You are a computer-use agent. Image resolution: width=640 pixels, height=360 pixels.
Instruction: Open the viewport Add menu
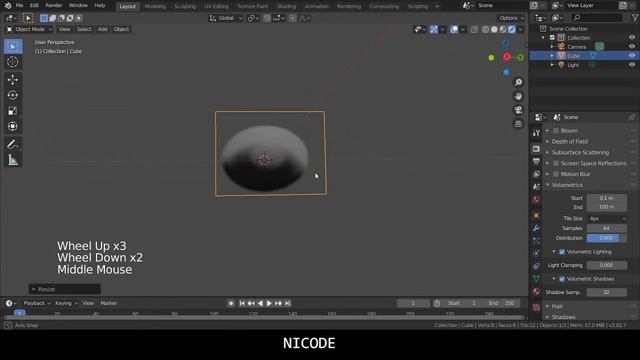[x=102, y=29]
